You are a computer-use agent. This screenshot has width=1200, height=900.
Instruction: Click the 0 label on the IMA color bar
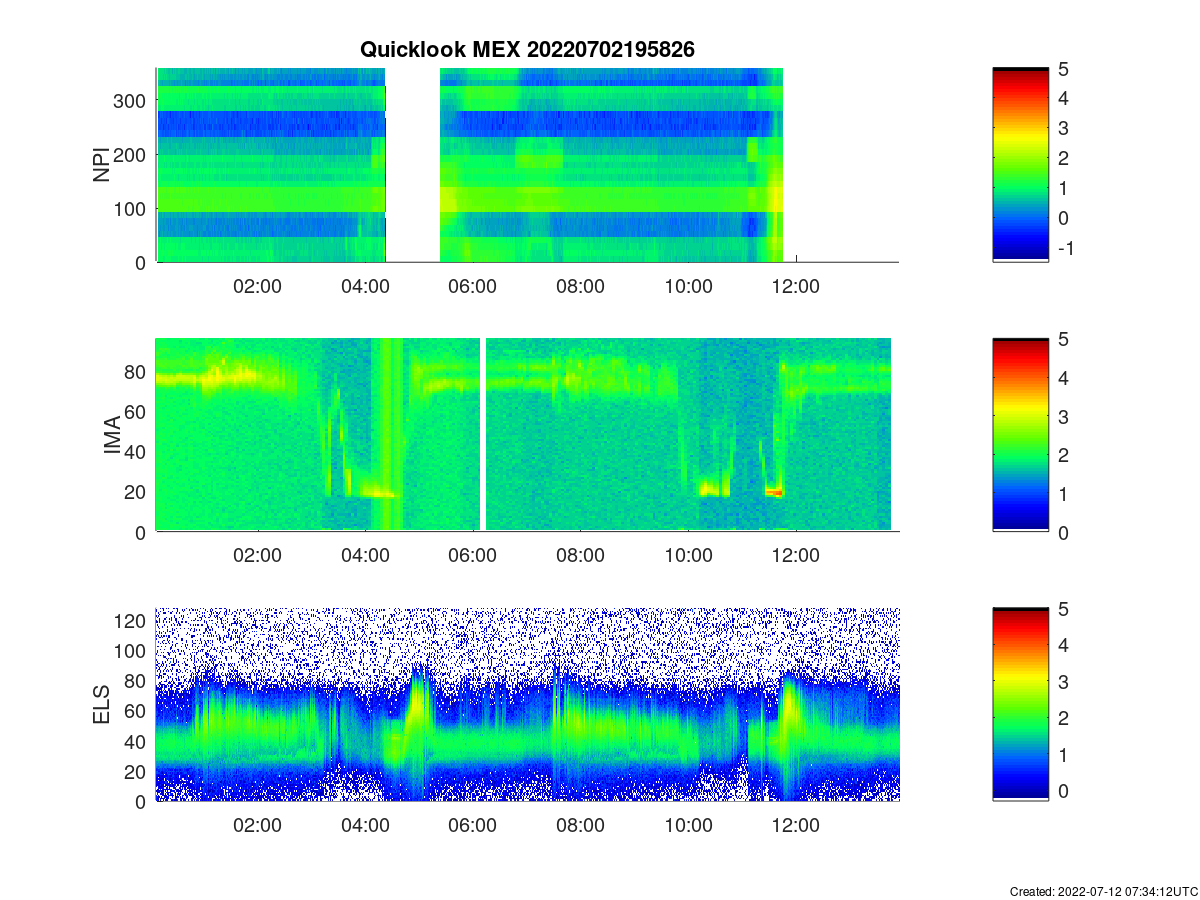(1065, 532)
